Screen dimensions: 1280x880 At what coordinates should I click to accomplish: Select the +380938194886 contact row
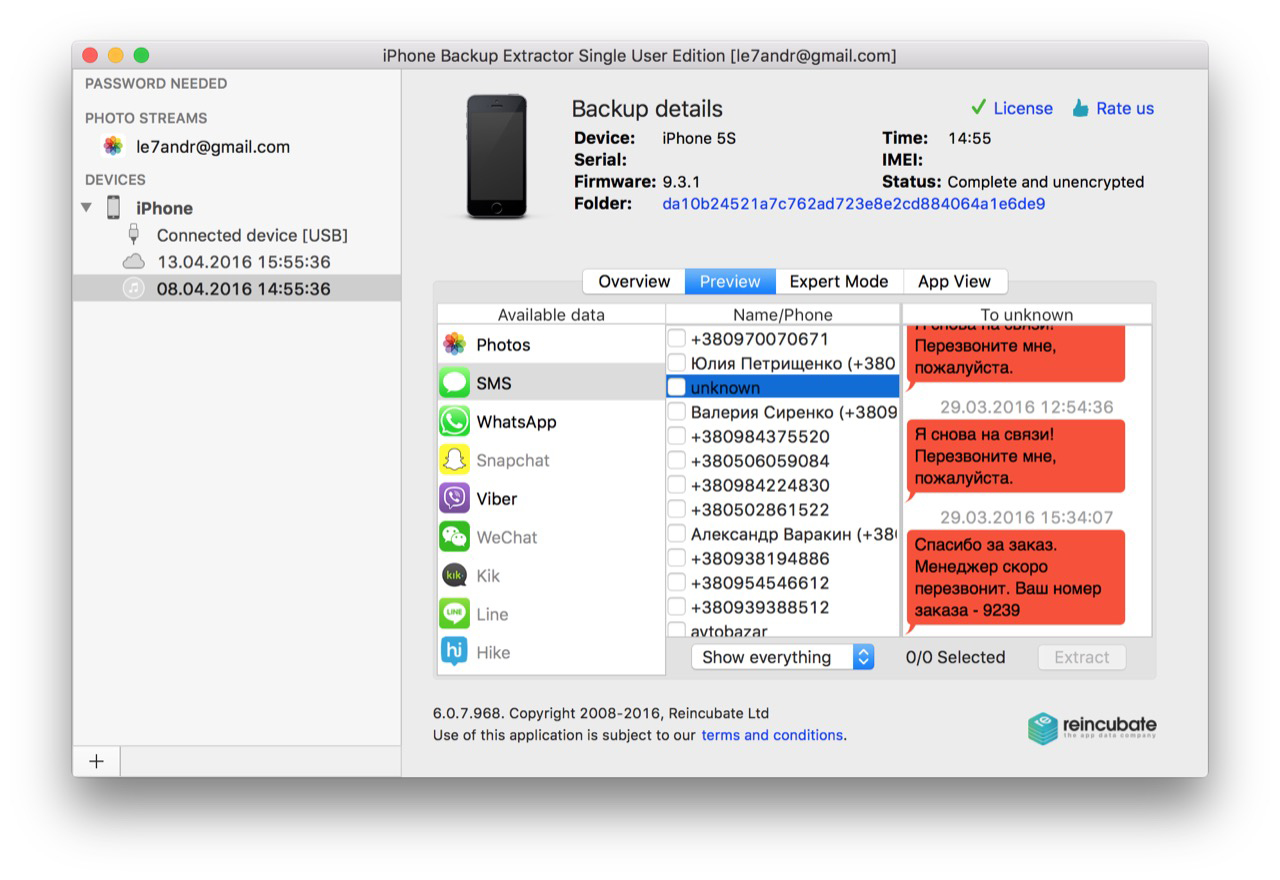click(783, 558)
